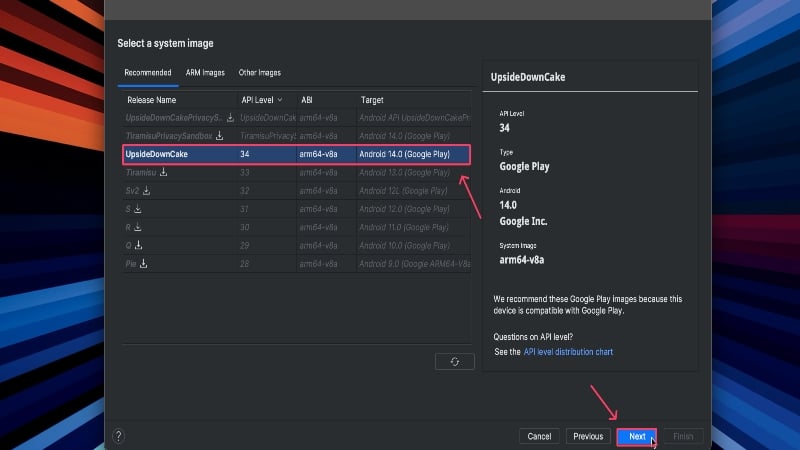Download the TiramisuPrivacySandbox system image
The width and height of the screenshot is (800, 450).
(219, 136)
